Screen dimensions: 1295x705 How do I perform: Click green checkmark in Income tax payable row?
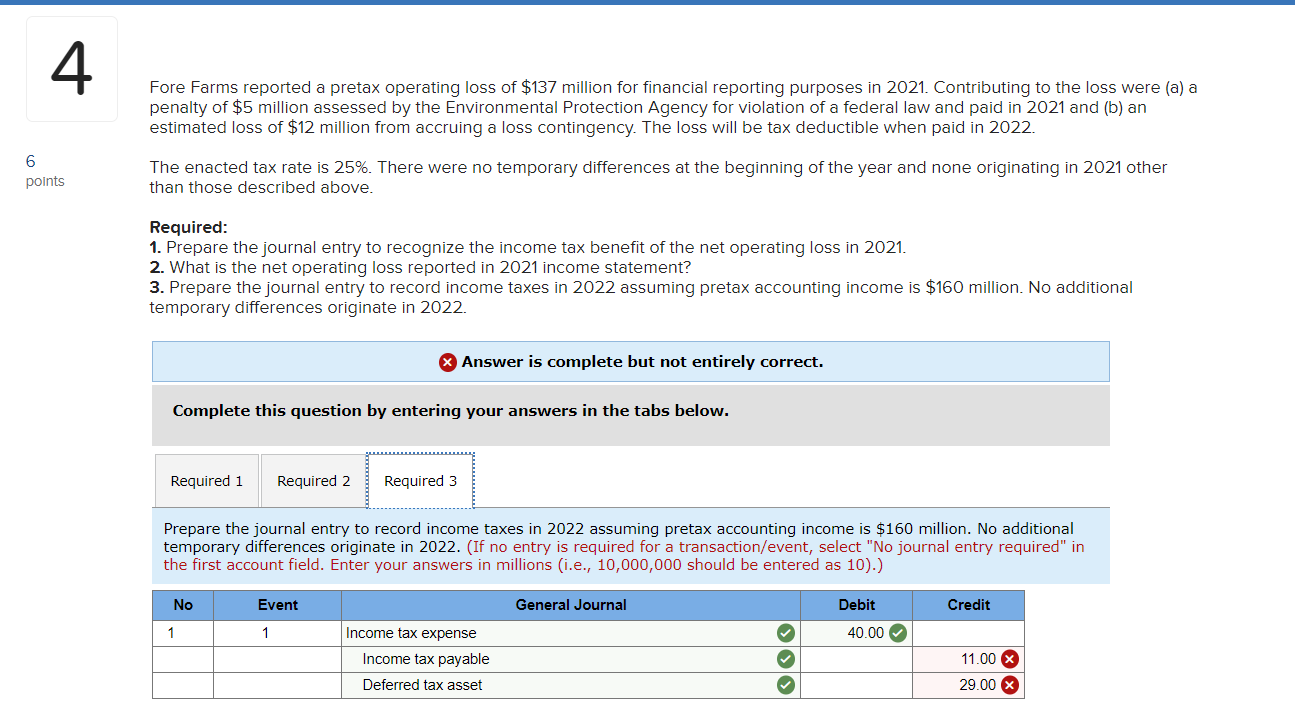786,659
